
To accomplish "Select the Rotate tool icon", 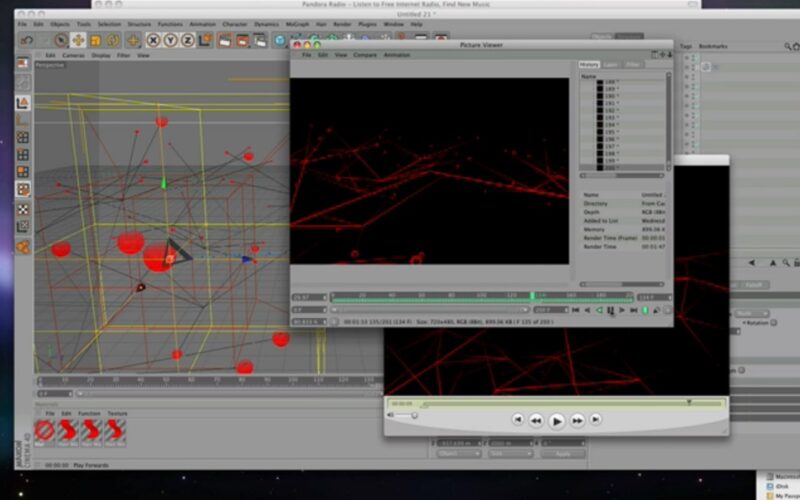I will pos(114,40).
